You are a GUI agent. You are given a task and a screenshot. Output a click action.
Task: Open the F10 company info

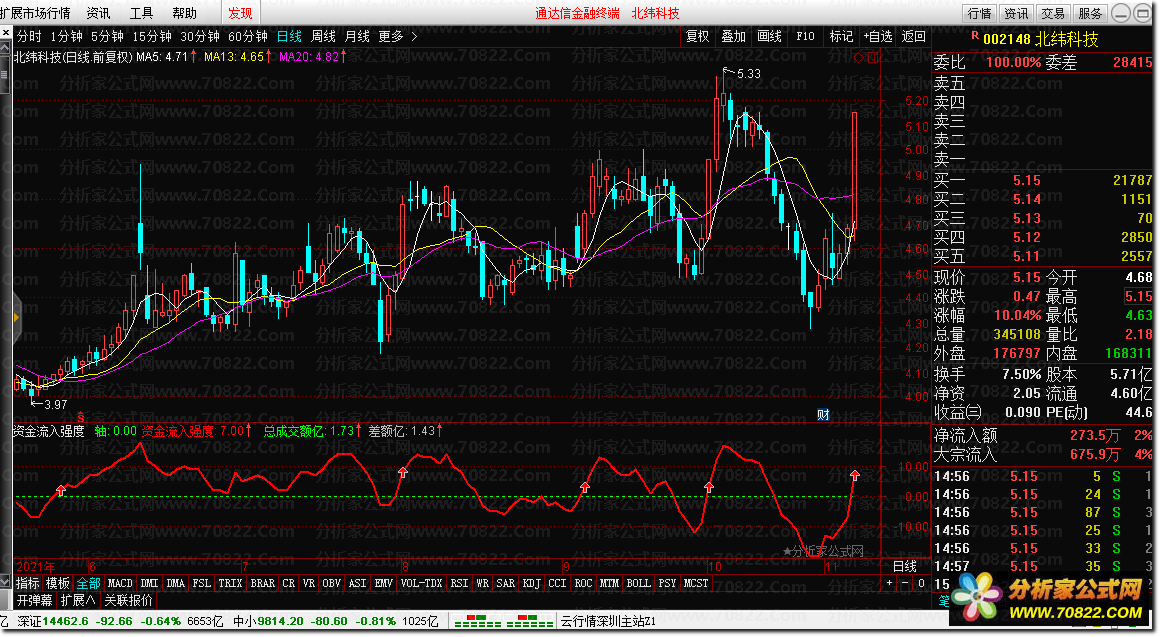(x=806, y=36)
